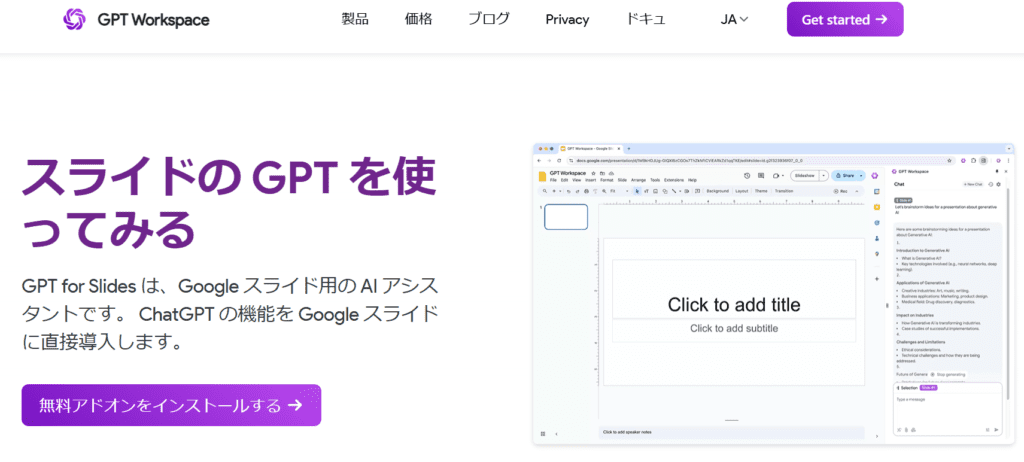
Task: Click the speaker notes field
Action: pos(731,432)
